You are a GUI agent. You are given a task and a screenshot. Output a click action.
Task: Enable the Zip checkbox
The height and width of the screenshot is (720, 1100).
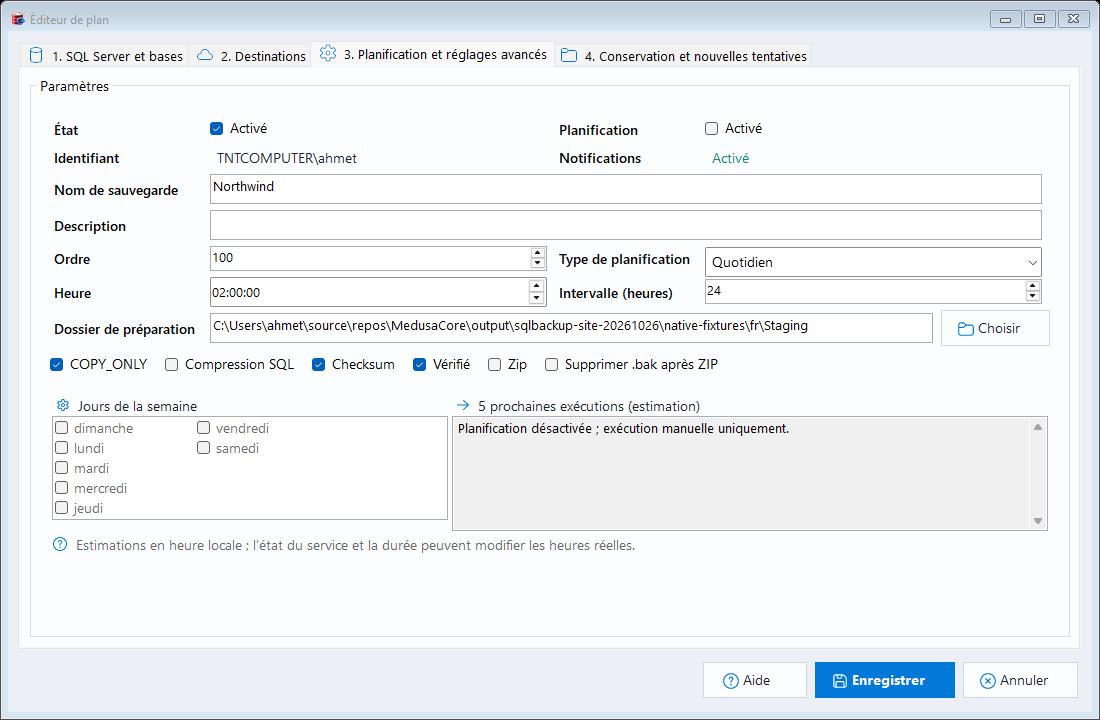tap(495, 364)
